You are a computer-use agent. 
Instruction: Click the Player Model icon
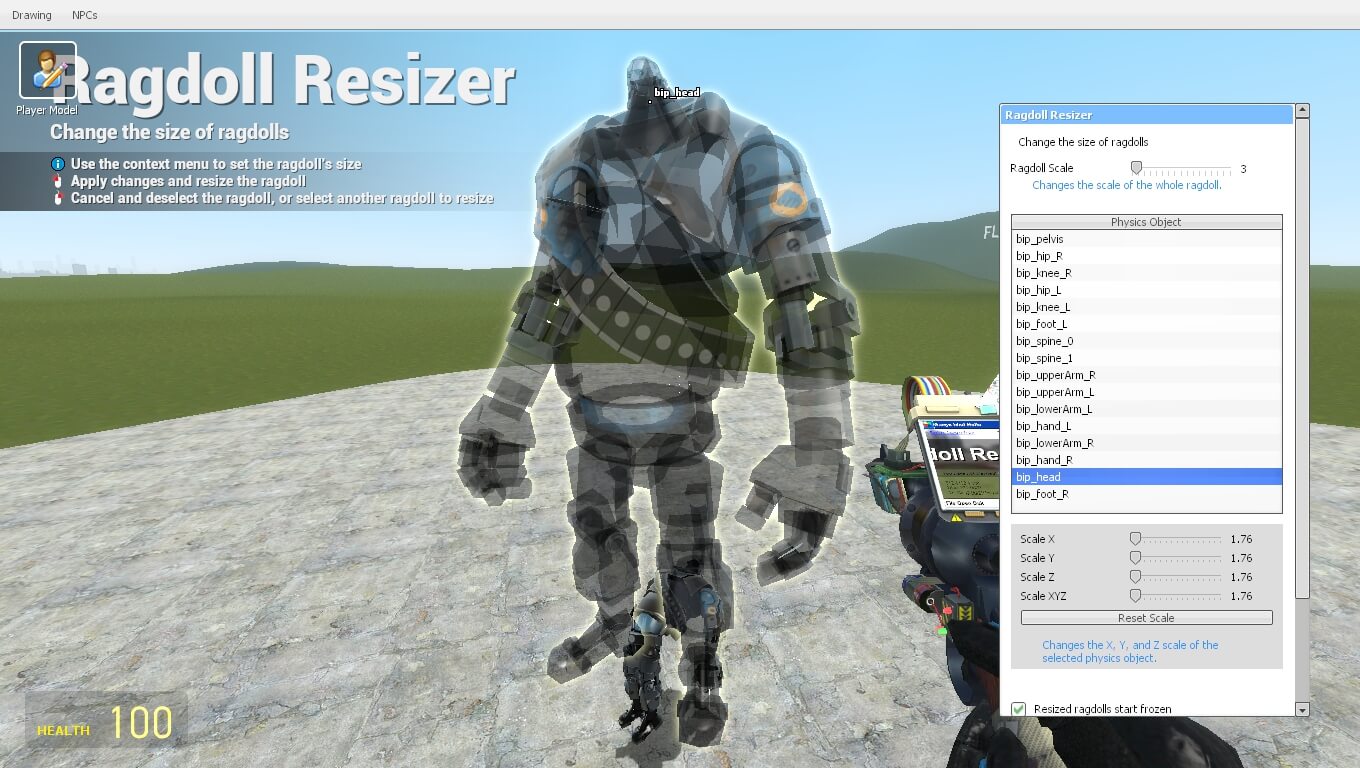tap(47, 70)
